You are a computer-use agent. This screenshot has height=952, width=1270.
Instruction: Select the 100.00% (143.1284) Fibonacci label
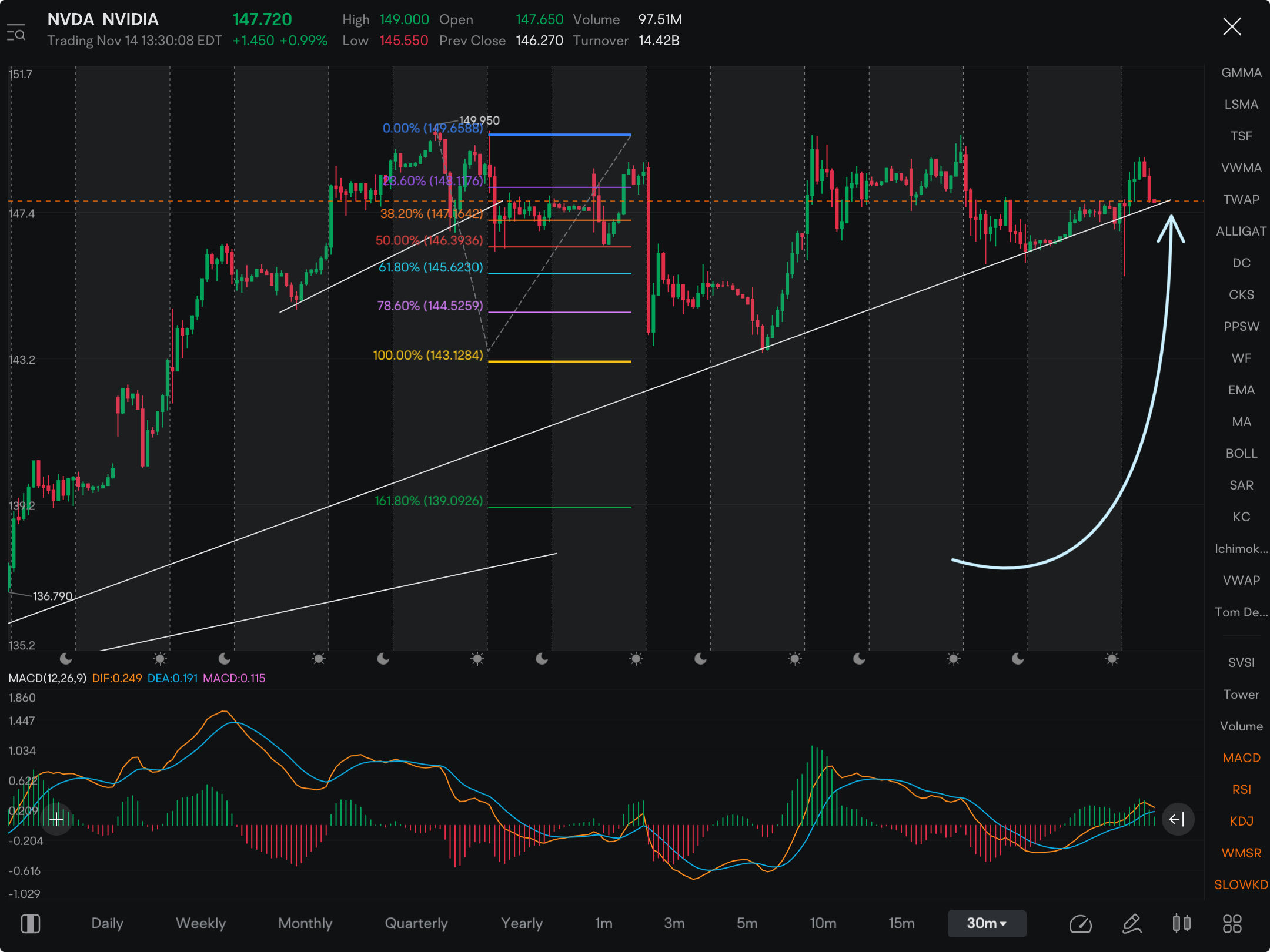428,356
